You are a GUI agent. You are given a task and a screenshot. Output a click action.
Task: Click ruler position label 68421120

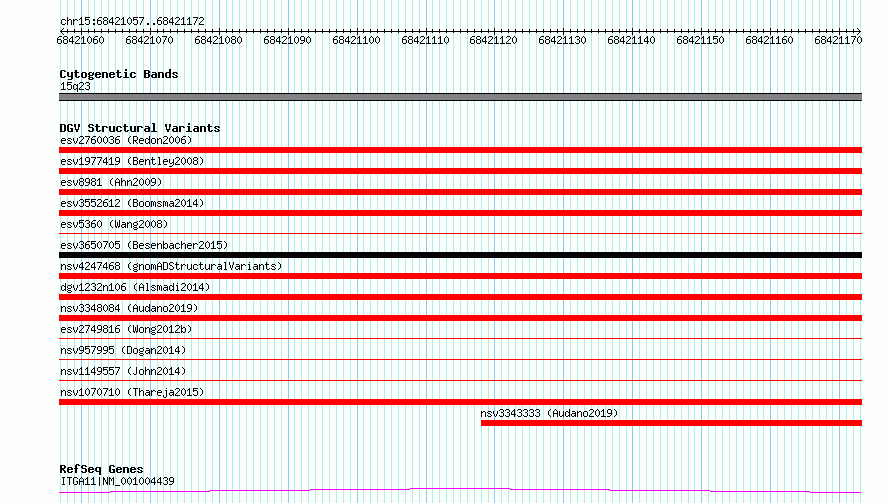tap(493, 40)
